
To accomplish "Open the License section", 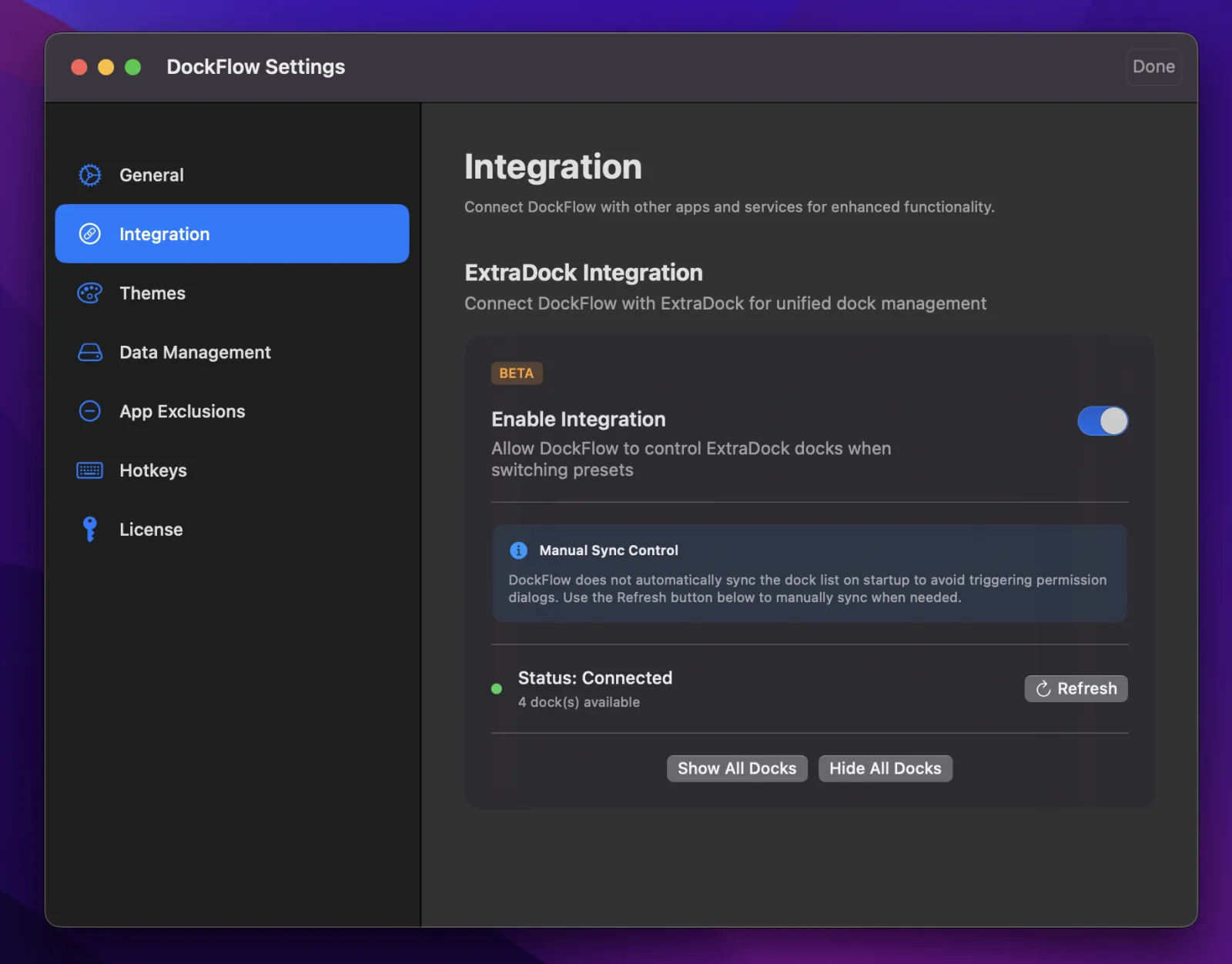I will (x=232, y=529).
